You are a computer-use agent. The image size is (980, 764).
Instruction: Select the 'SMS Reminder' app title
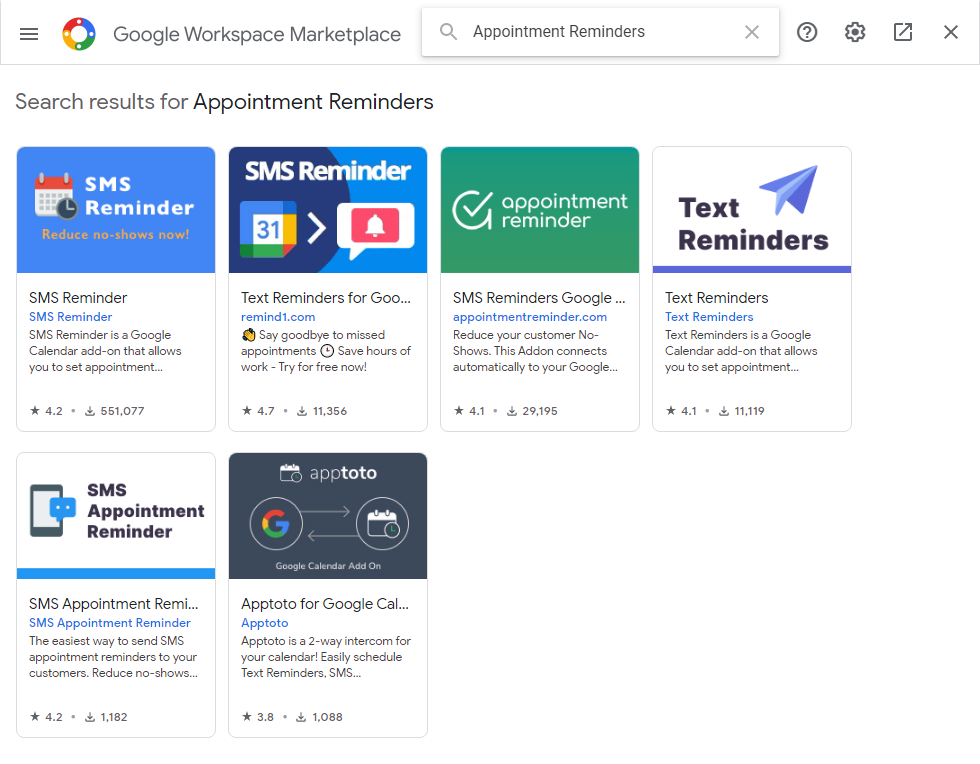click(x=78, y=298)
